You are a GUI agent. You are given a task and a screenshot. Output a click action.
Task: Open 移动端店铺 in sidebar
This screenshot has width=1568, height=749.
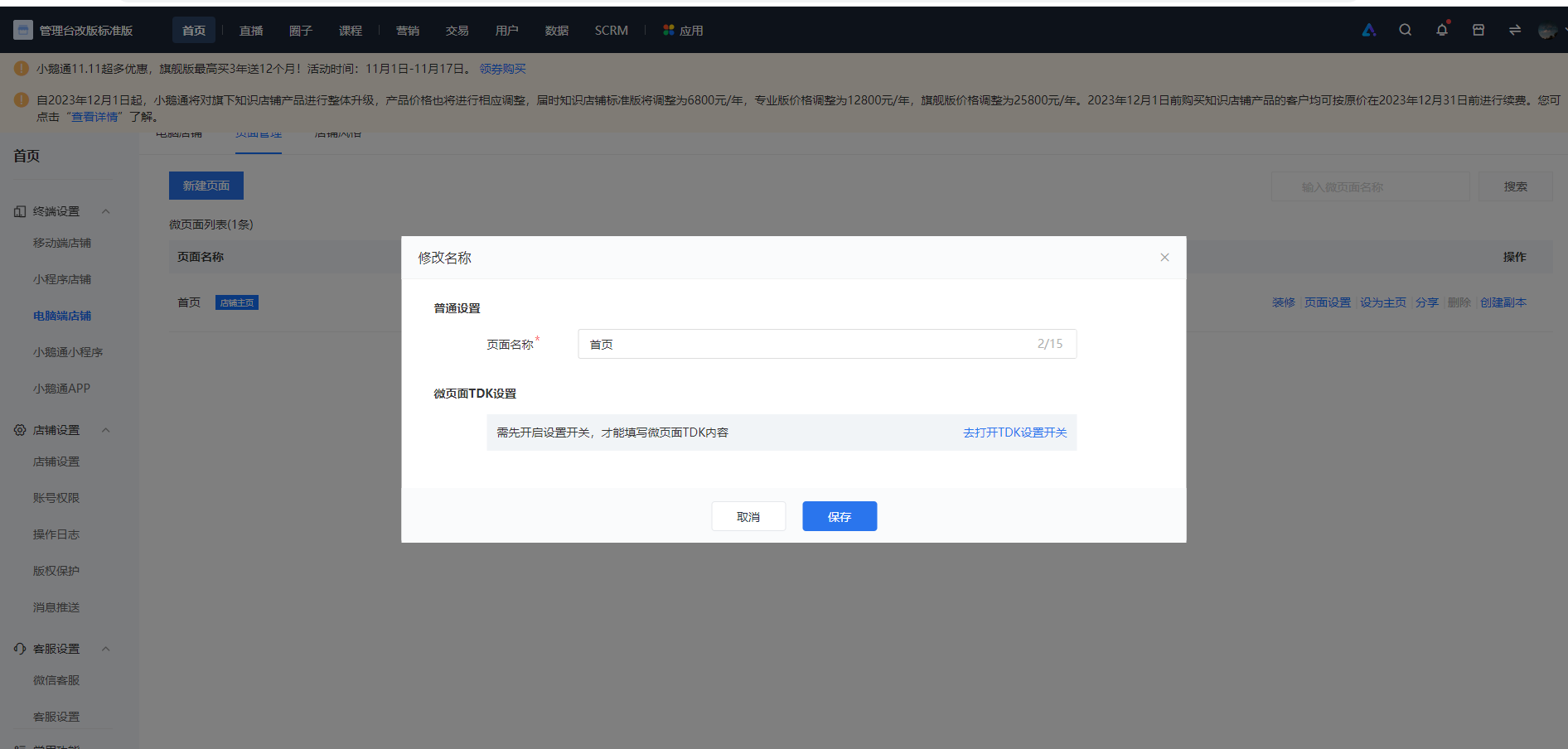(62, 243)
